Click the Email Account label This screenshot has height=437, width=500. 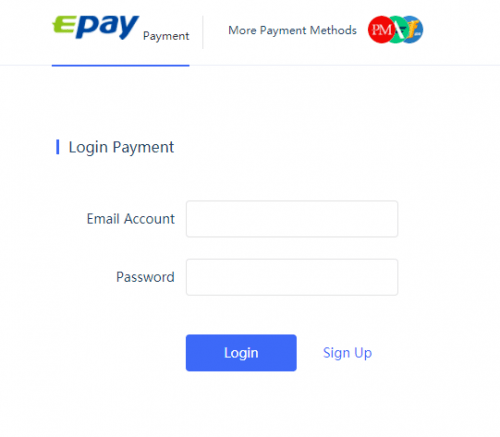tap(131, 219)
